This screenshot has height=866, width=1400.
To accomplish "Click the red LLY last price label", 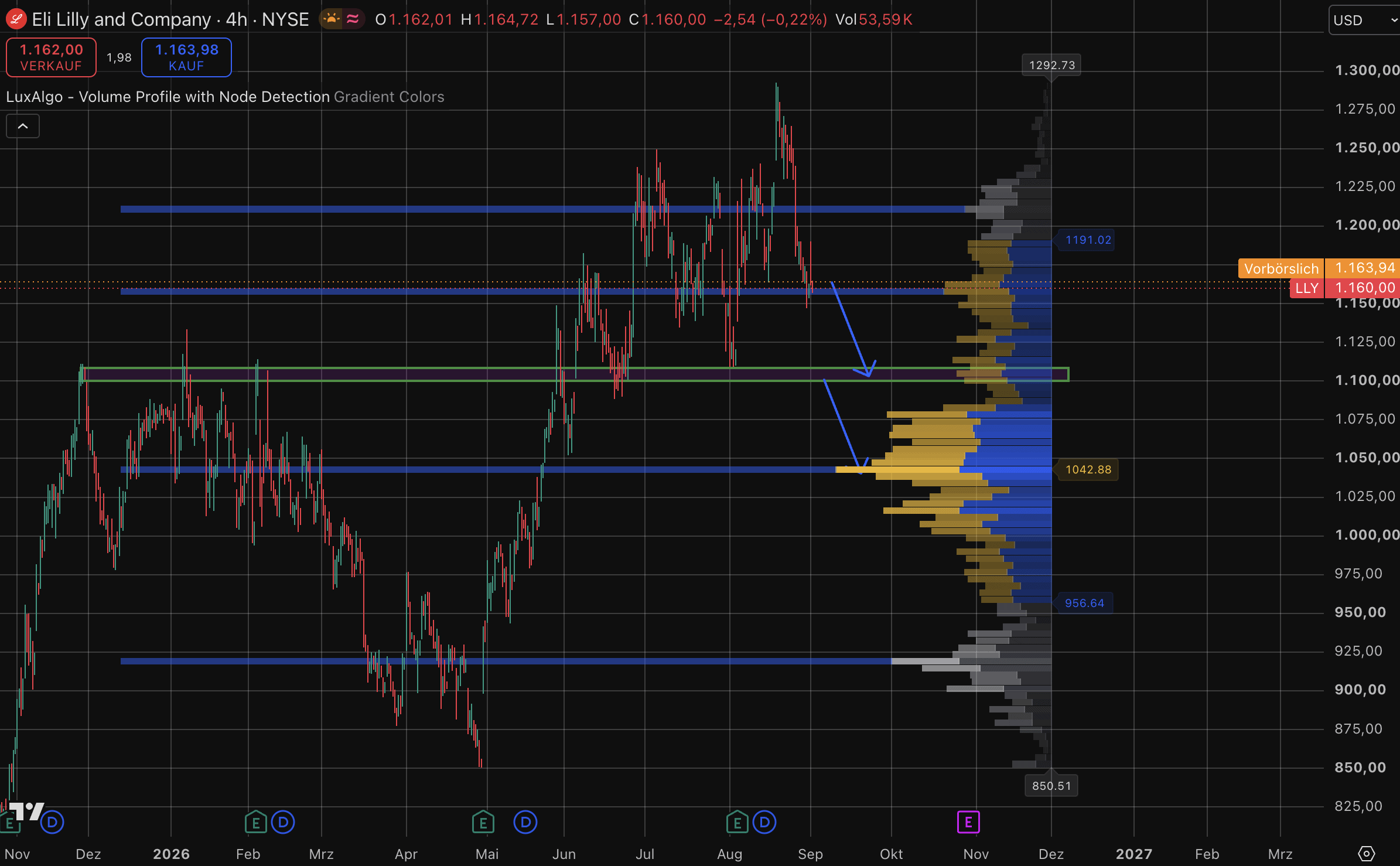I will click(x=1307, y=288).
